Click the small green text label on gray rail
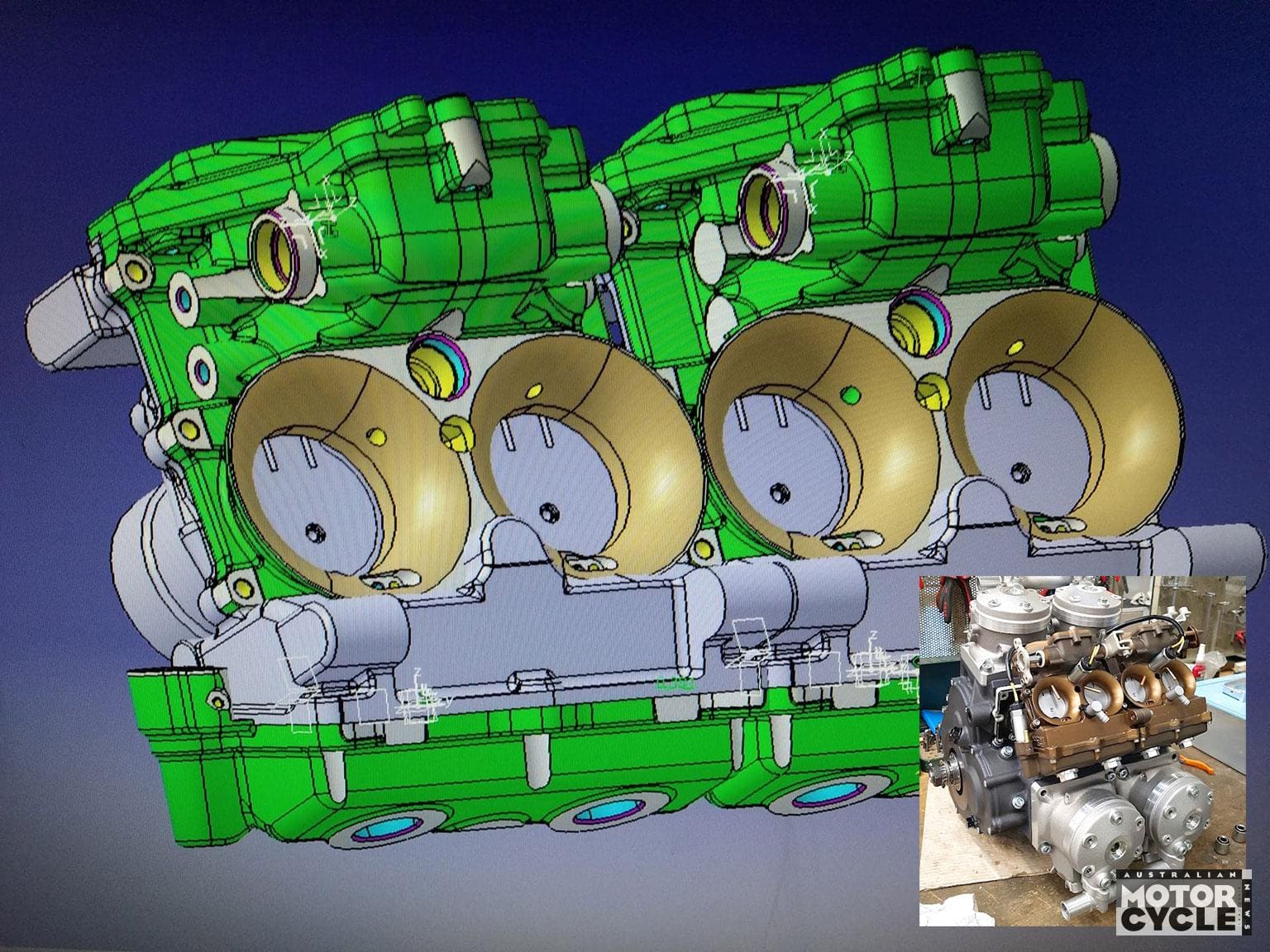The image size is (1270, 952). (x=674, y=683)
